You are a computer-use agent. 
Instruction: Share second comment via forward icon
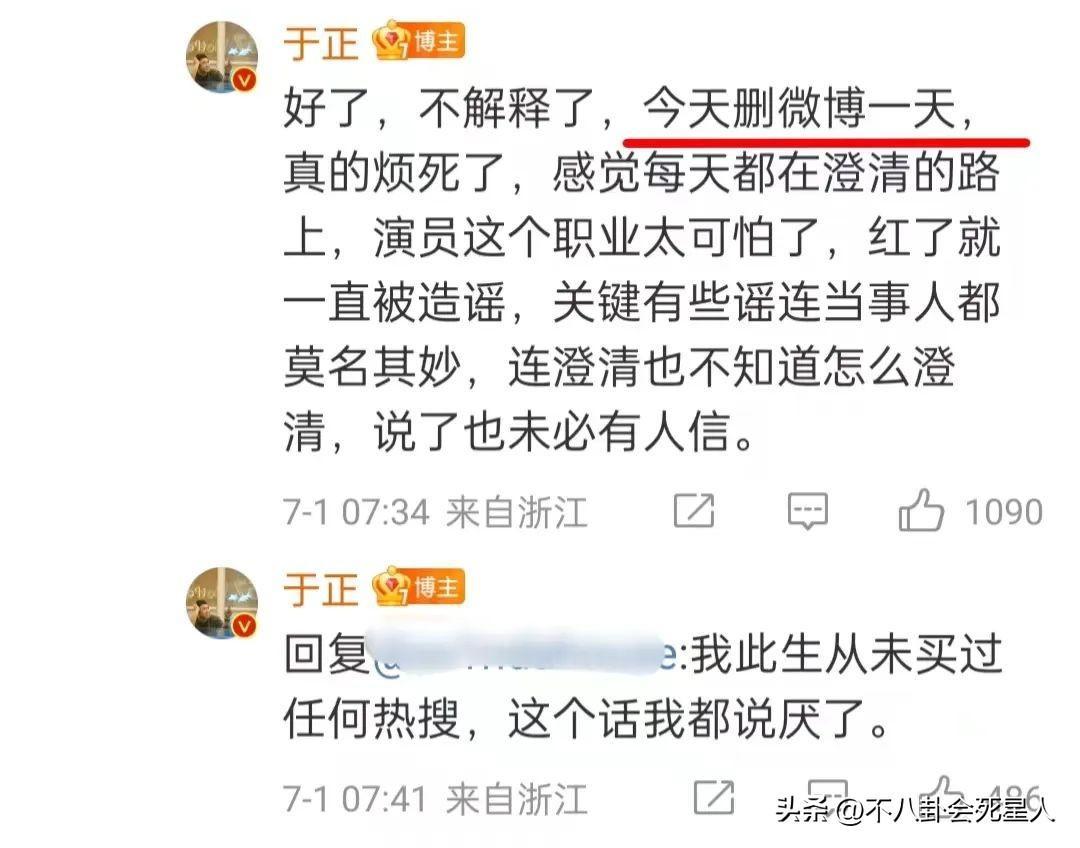coord(714,798)
